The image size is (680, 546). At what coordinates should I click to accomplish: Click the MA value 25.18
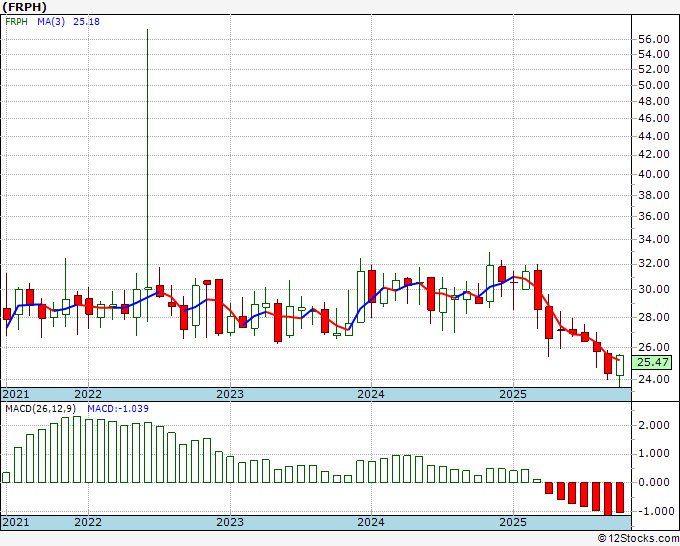tap(86, 21)
